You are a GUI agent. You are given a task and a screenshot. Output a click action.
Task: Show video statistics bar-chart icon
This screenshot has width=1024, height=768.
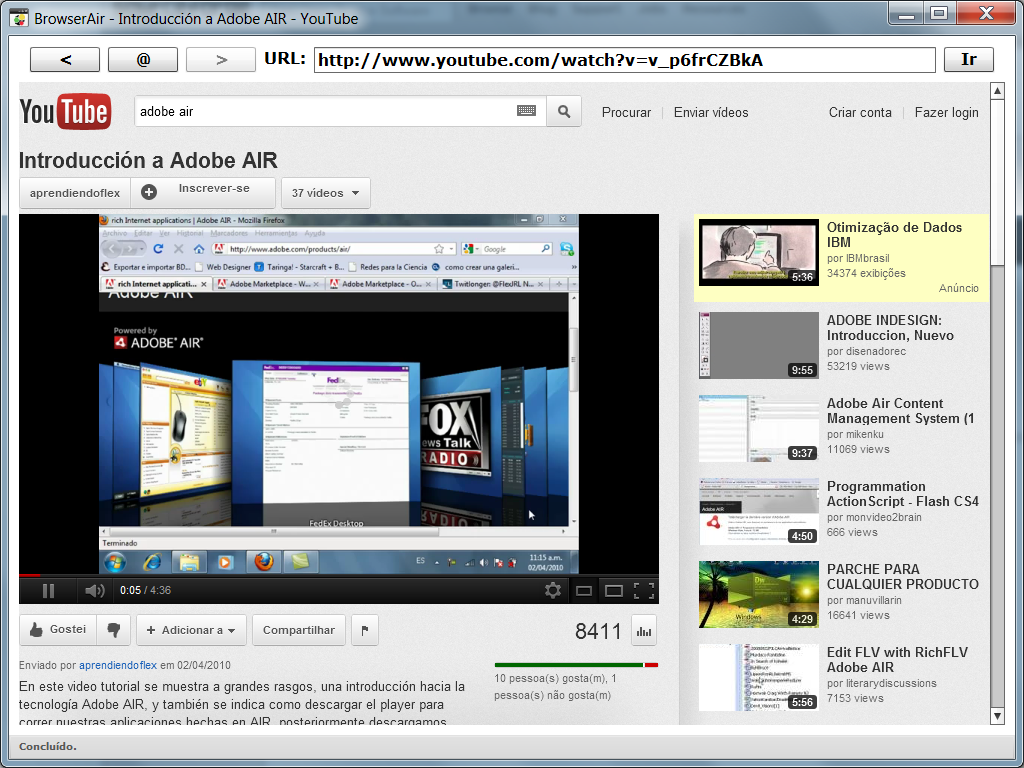tap(644, 631)
